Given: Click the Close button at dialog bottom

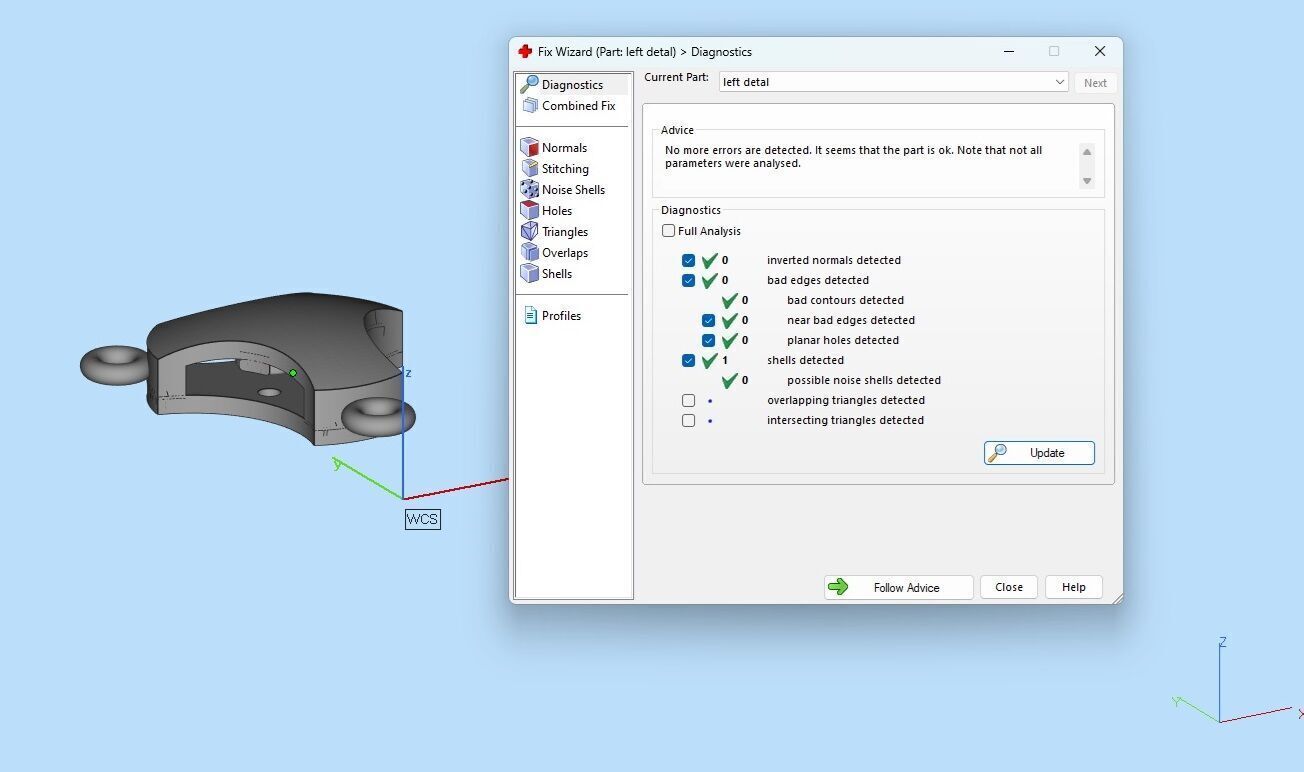Looking at the screenshot, I should [1009, 587].
